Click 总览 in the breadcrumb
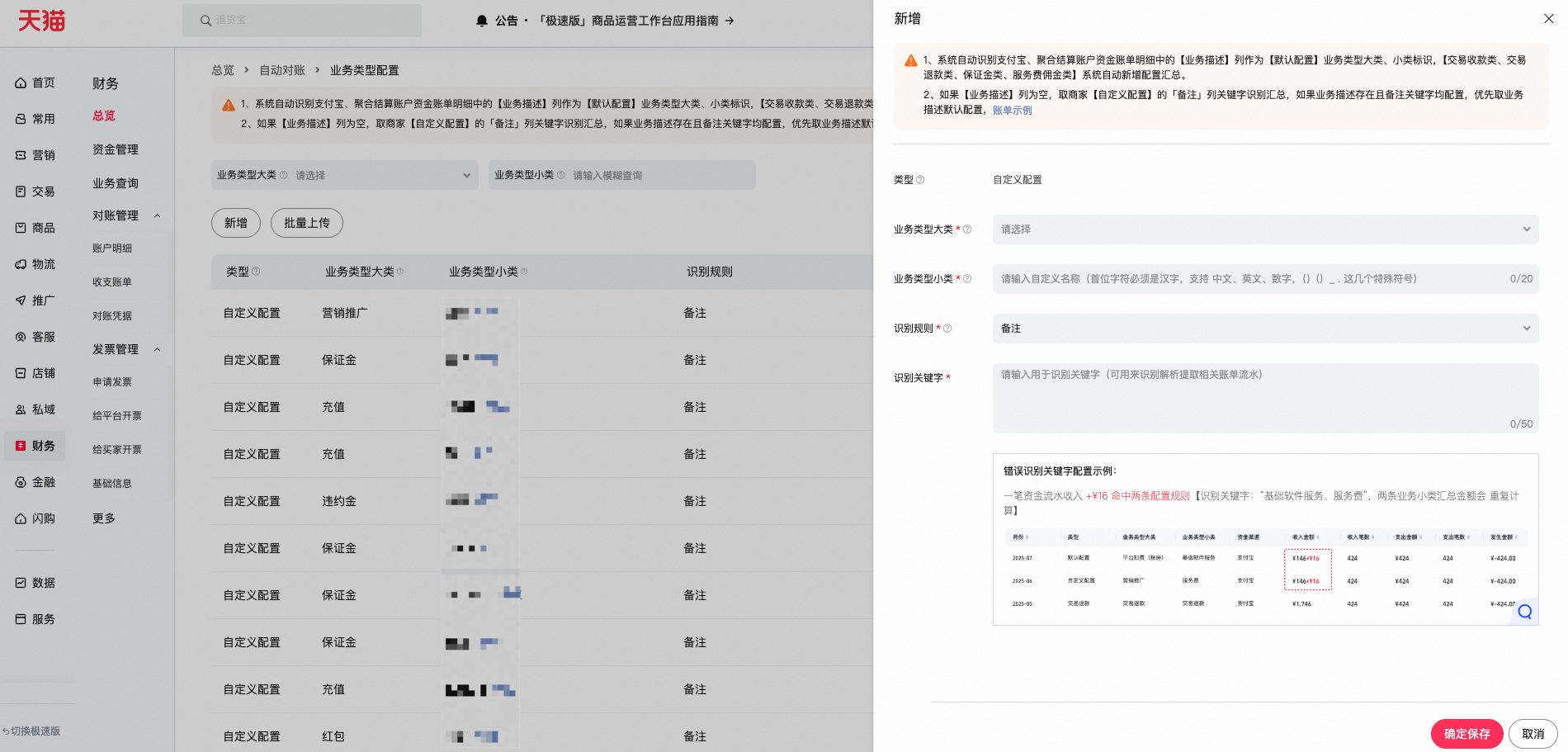 click(223, 70)
